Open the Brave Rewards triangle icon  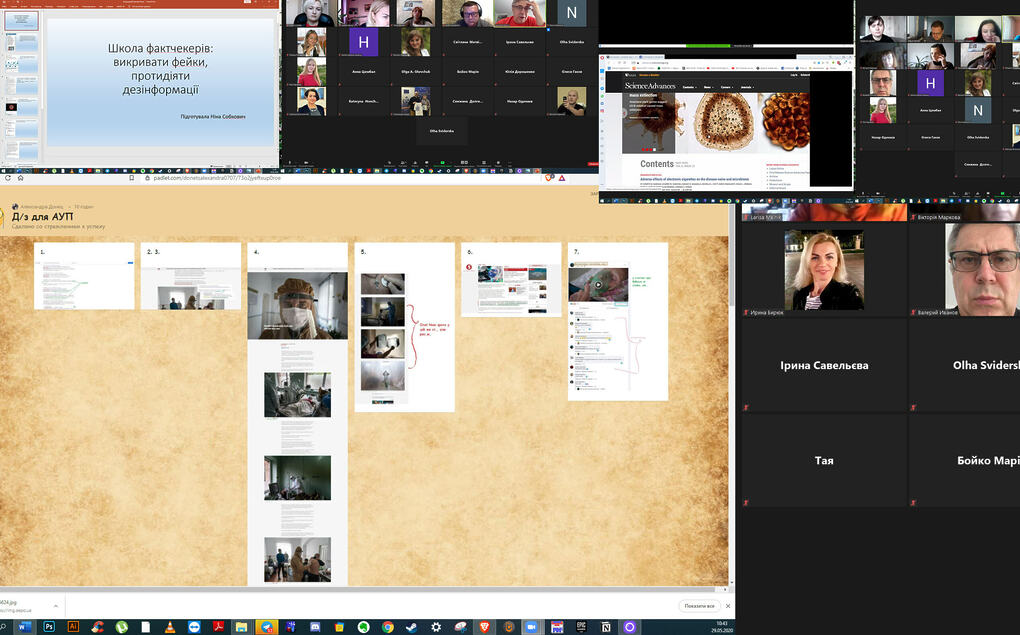(561, 178)
